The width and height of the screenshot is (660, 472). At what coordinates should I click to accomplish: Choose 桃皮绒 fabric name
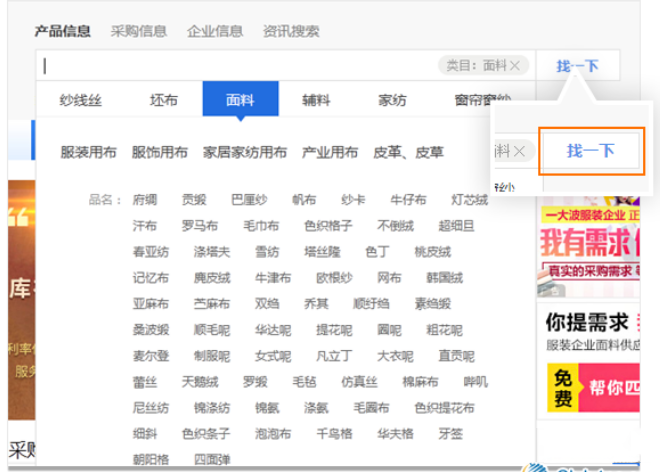point(433,252)
